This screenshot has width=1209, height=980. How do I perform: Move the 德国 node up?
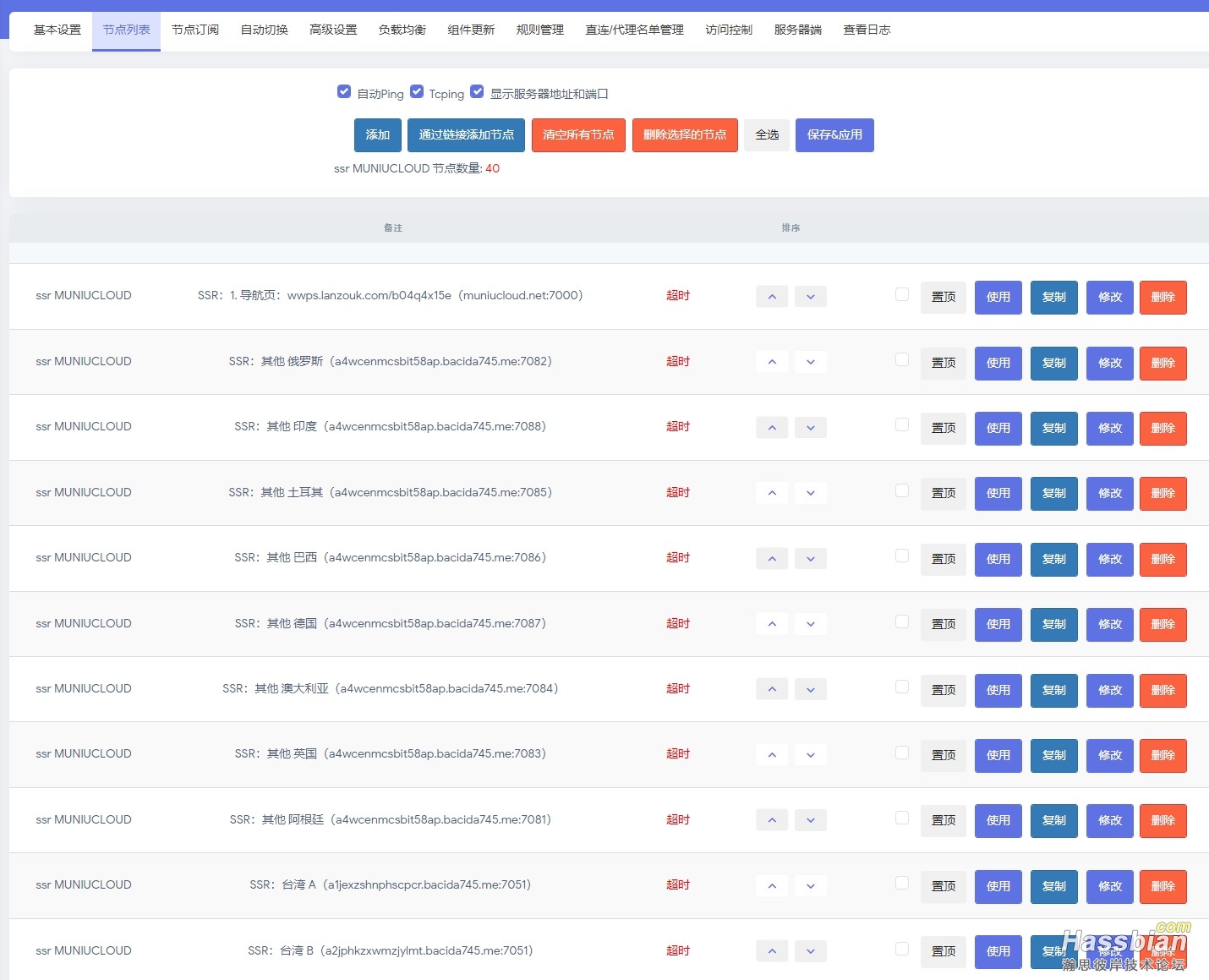[x=772, y=624]
